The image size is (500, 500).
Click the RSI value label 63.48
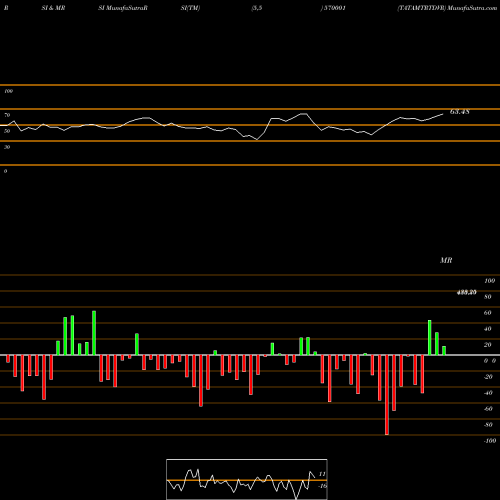pos(460,112)
